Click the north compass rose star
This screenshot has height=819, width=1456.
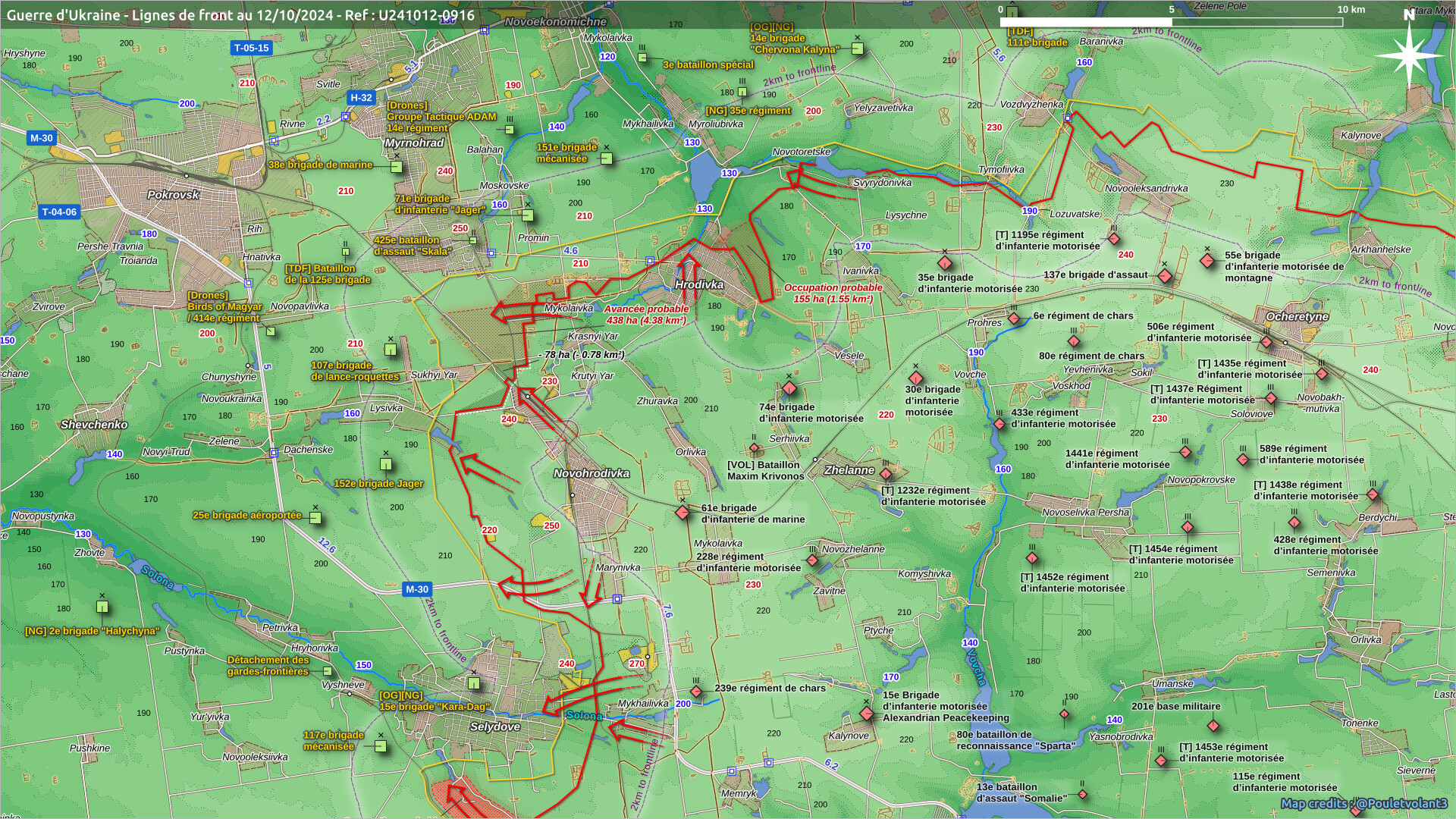tap(1410, 55)
